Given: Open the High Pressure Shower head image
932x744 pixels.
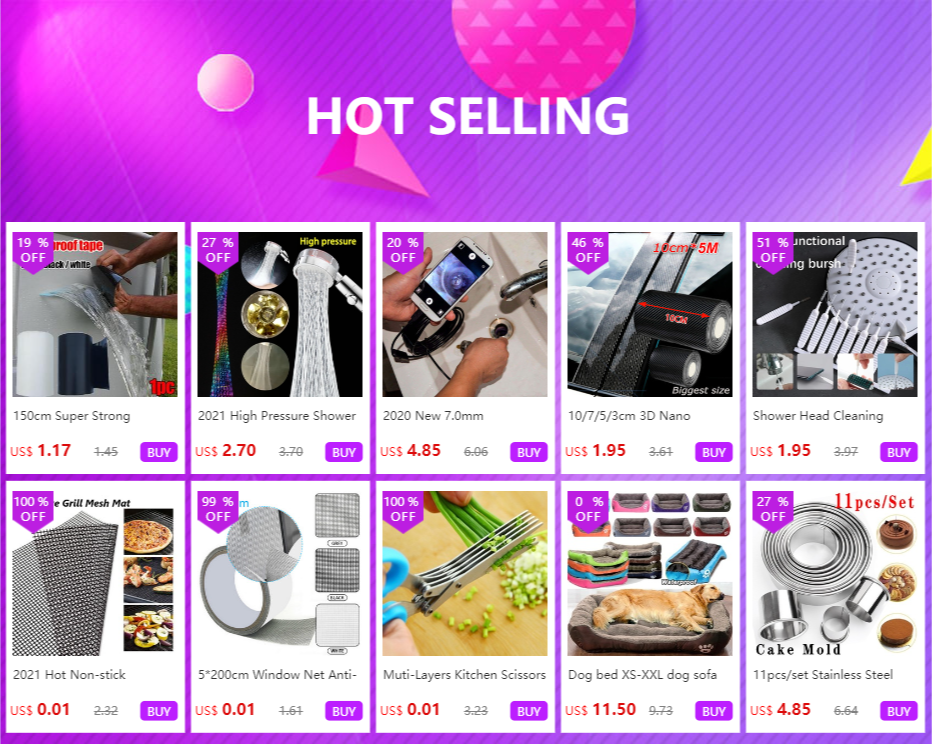Looking at the screenshot, I should click(280, 314).
